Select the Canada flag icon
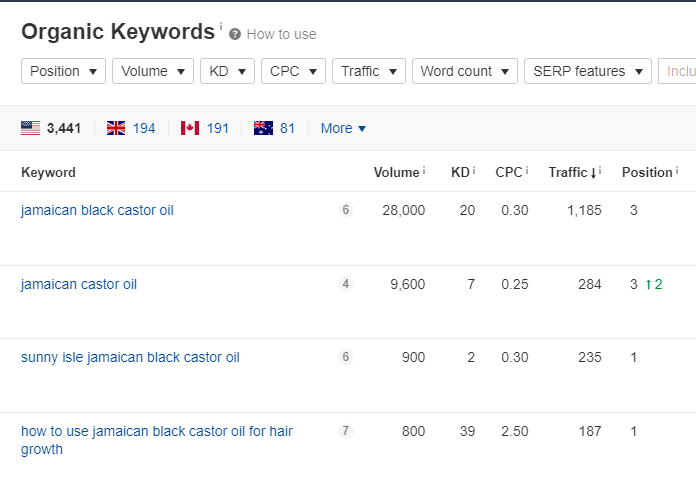The width and height of the screenshot is (696, 483). tap(190, 128)
